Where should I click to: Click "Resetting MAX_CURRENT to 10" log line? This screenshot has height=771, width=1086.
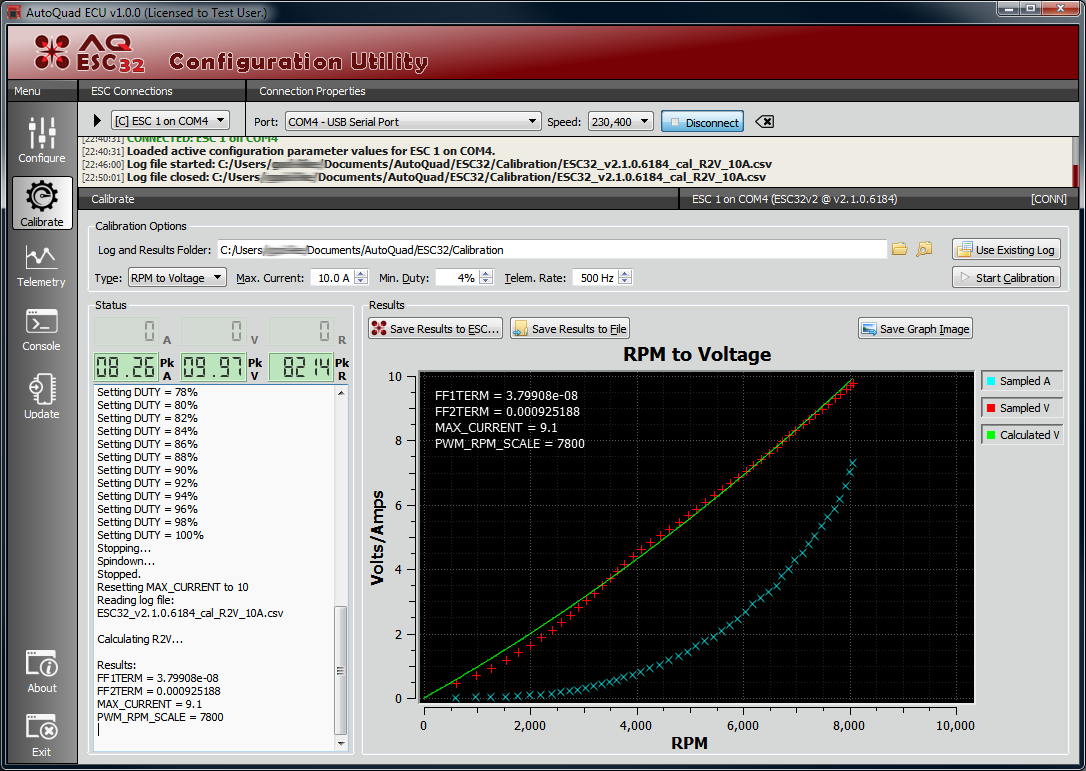[172, 587]
